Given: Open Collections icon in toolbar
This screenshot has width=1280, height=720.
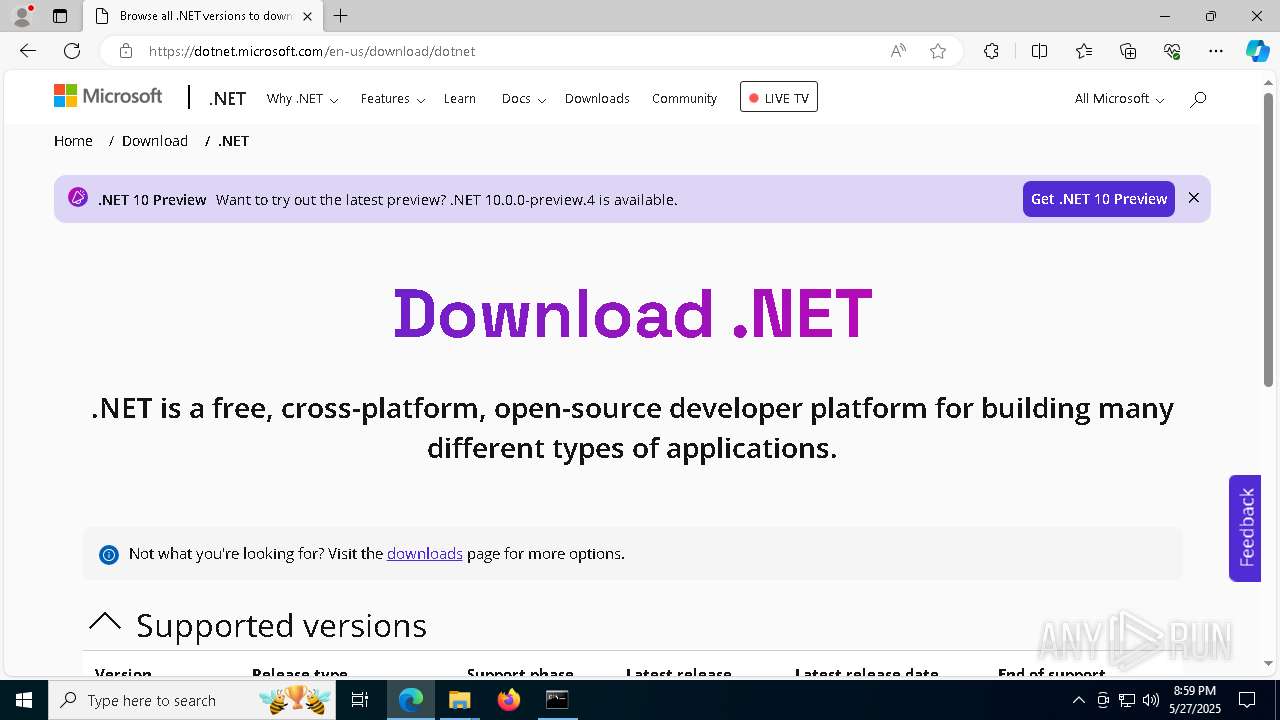Looking at the screenshot, I should click(x=1128, y=51).
